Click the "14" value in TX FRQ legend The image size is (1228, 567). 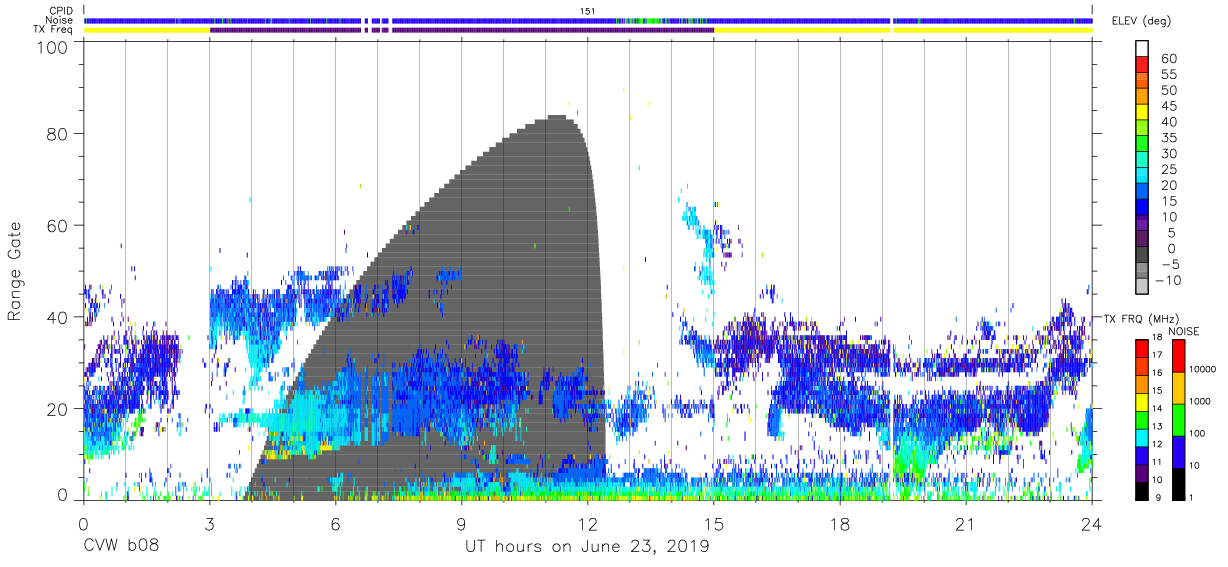point(1156,409)
